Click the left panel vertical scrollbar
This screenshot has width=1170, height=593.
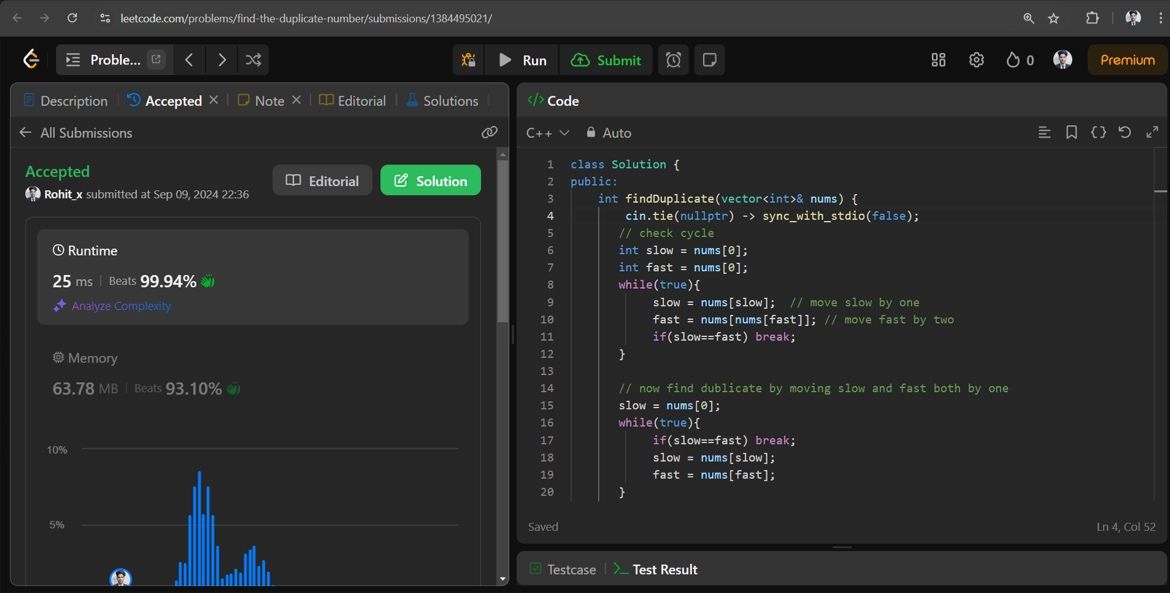[x=503, y=242]
